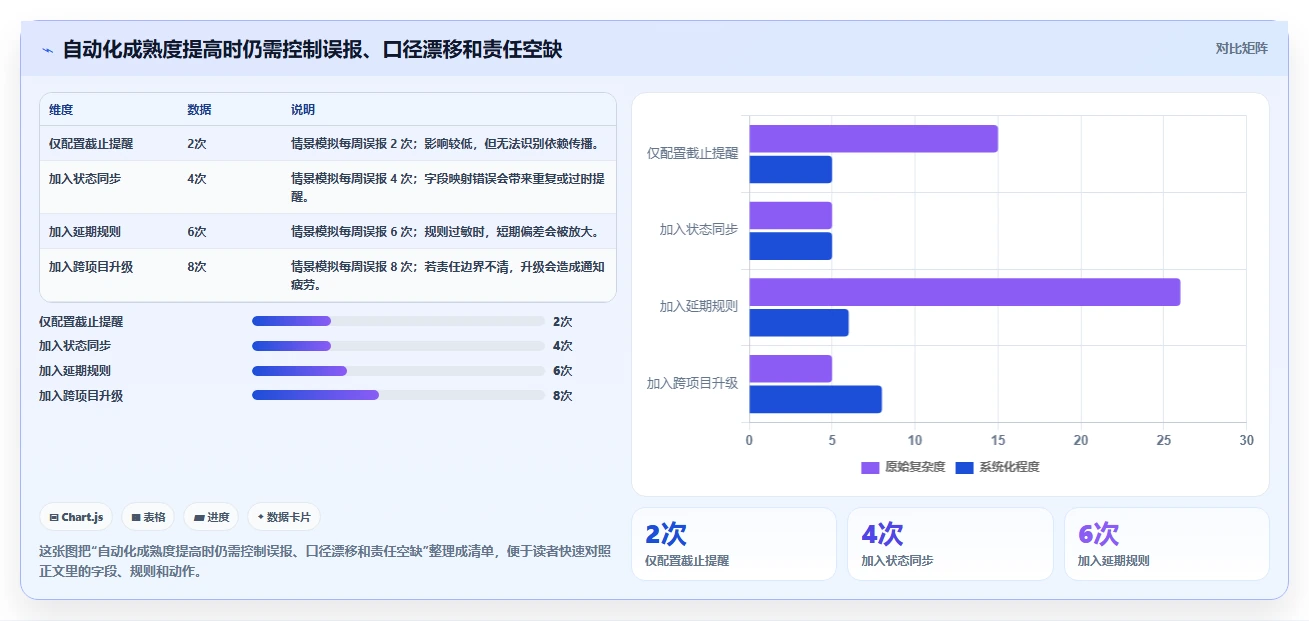Click the 加入延期规则 chart axis label
This screenshot has height=621, width=1309.
point(698,306)
